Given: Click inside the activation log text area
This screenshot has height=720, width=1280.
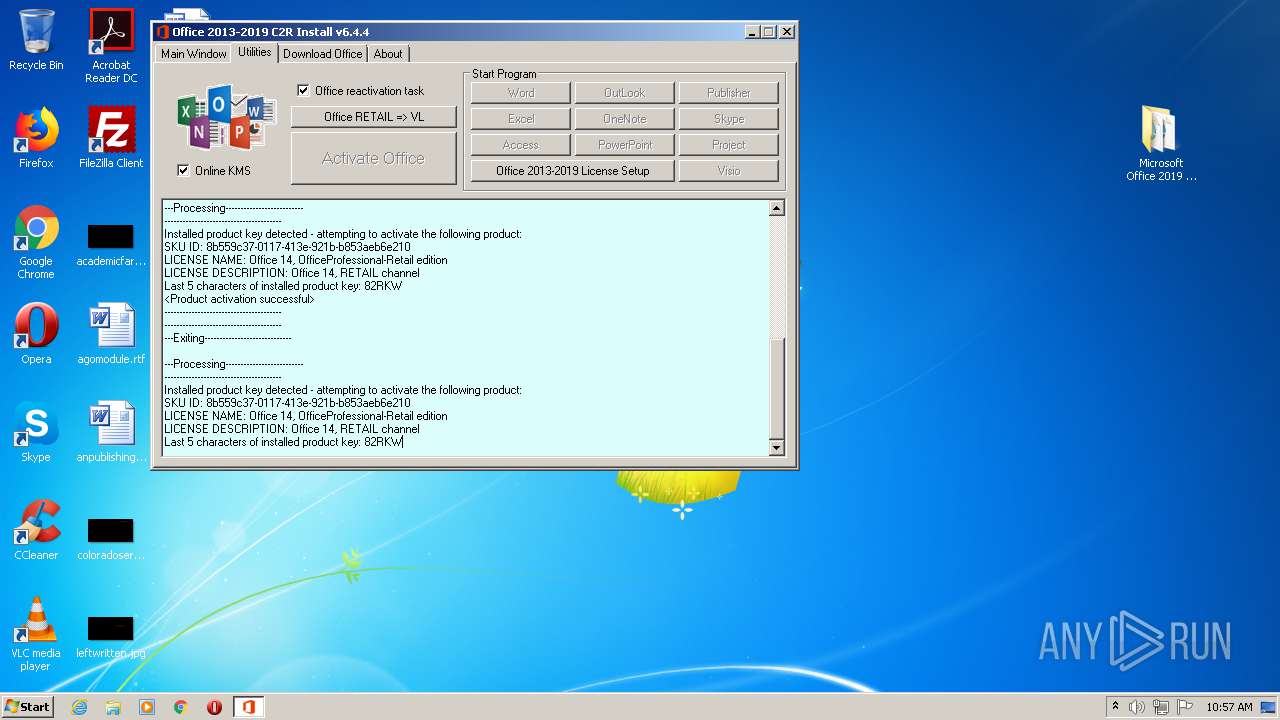Looking at the screenshot, I should coord(465,328).
